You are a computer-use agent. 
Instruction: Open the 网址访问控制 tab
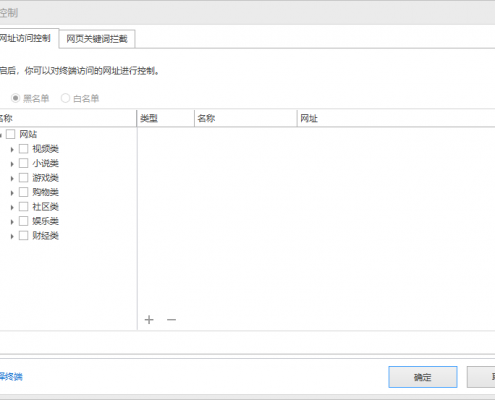point(26,38)
